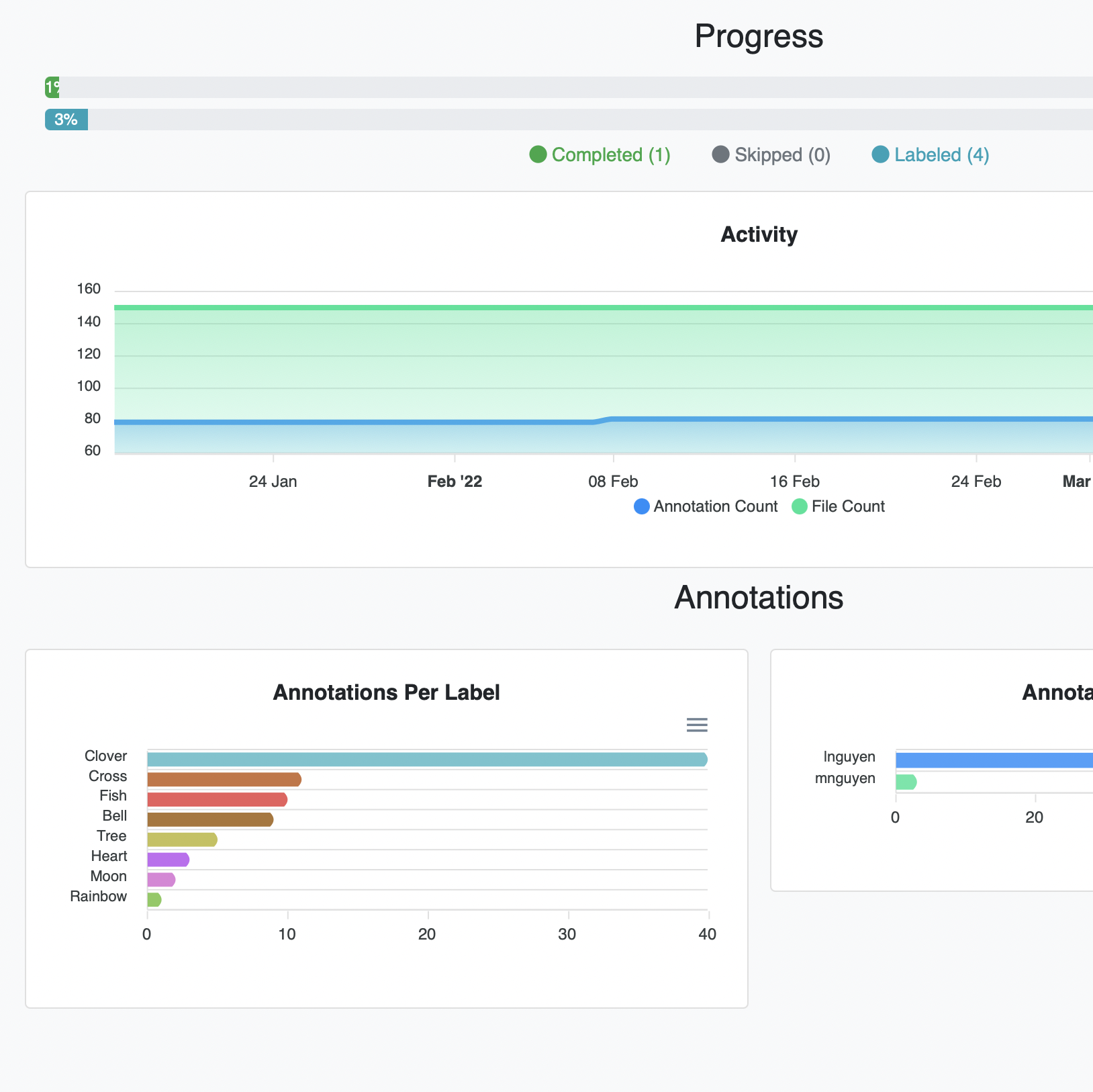Click the Annotations Per Label title
The height and width of the screenshot is (1092, 1093).
coord(386,692)
